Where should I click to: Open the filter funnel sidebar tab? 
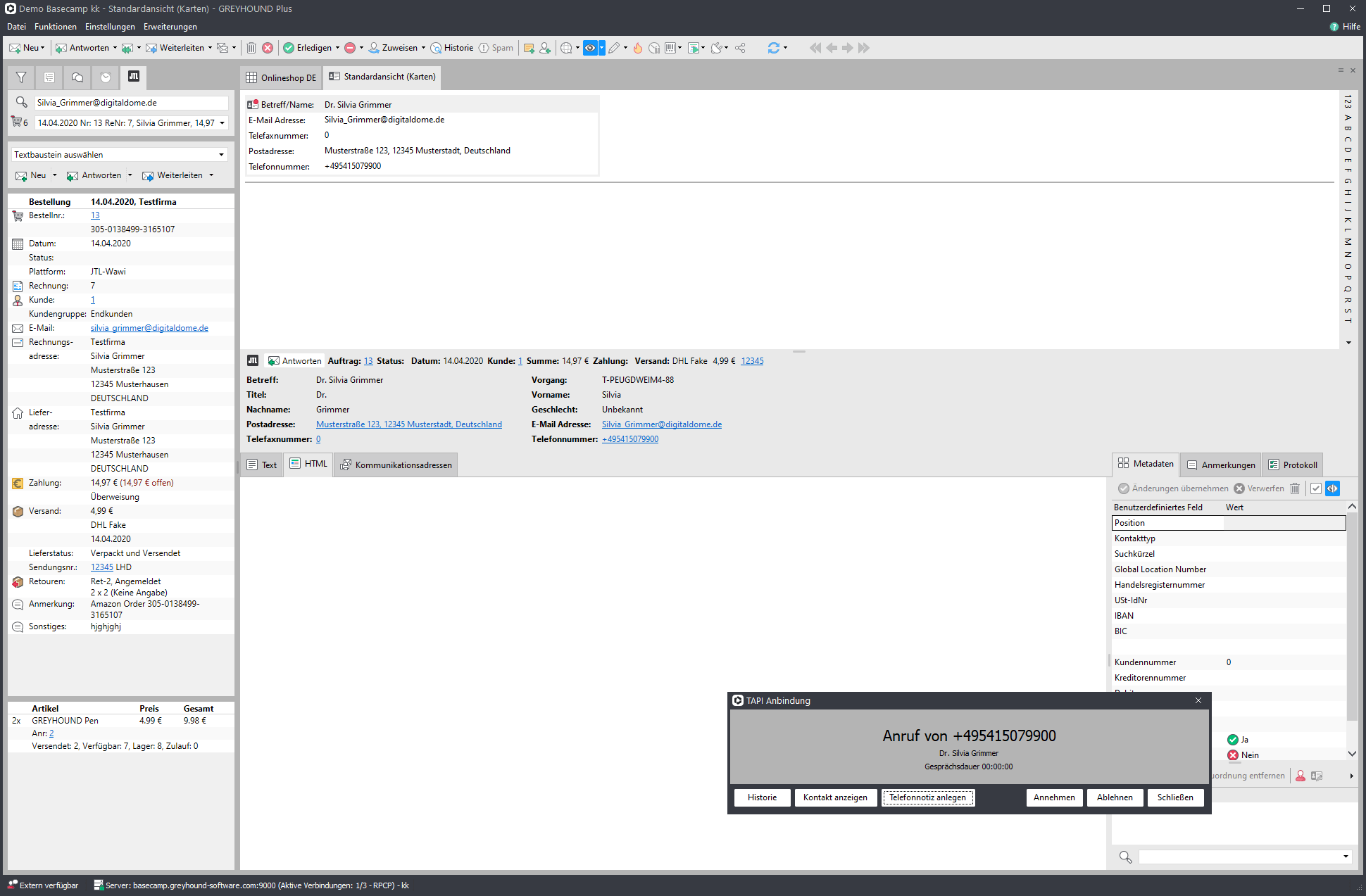pyautogui.click(x=21, y=77)
